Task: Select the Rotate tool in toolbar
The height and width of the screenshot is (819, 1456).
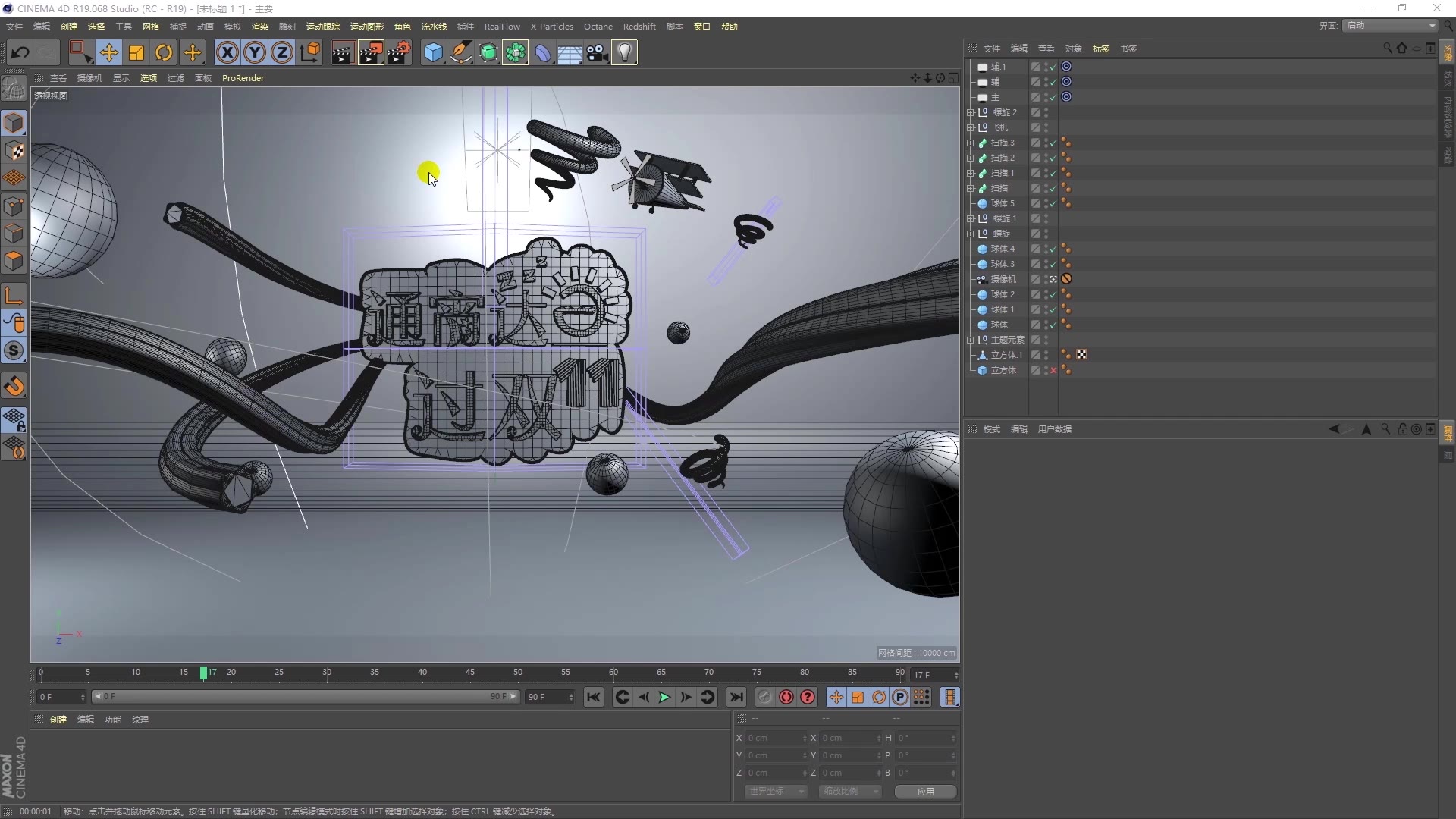Action: point(164,52)
